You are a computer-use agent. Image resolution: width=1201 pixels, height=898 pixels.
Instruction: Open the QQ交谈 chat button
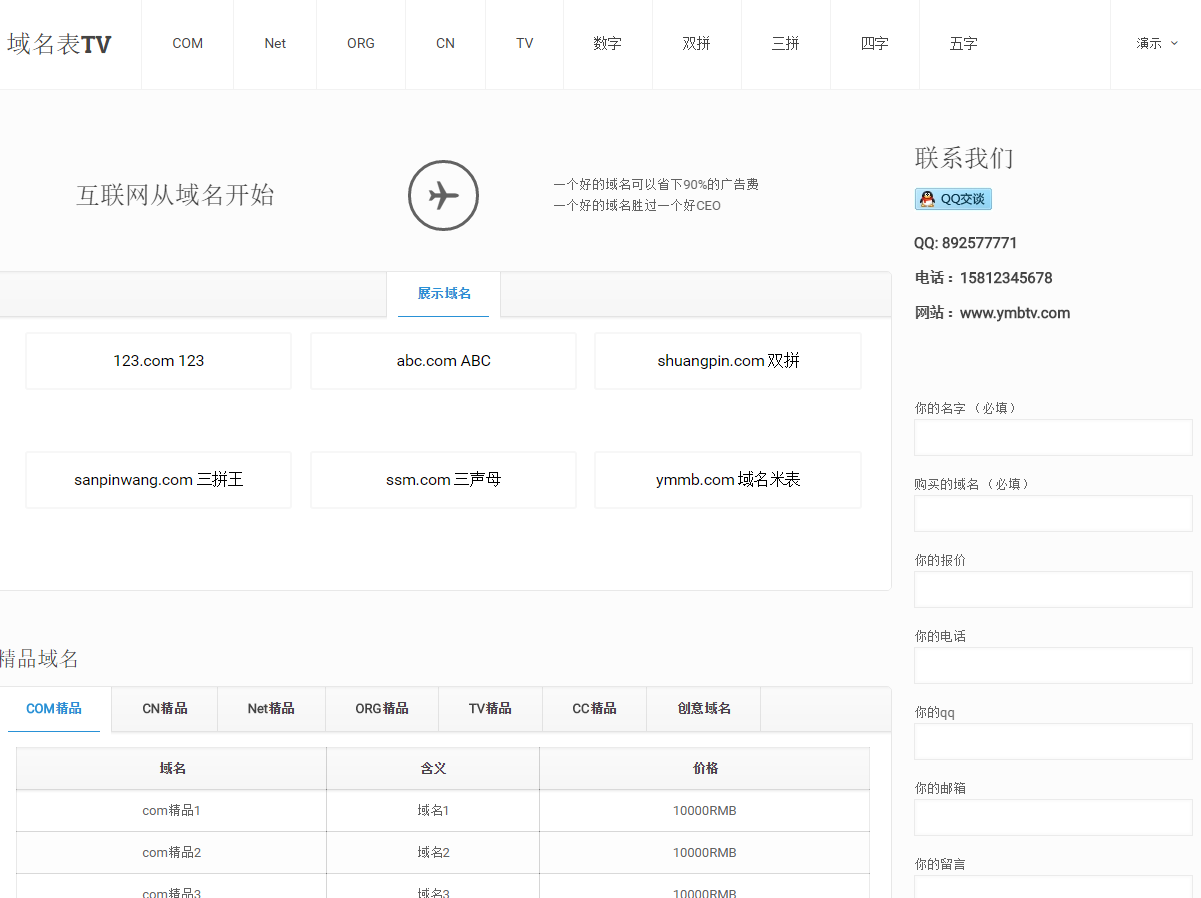click(x=953, y=199)
